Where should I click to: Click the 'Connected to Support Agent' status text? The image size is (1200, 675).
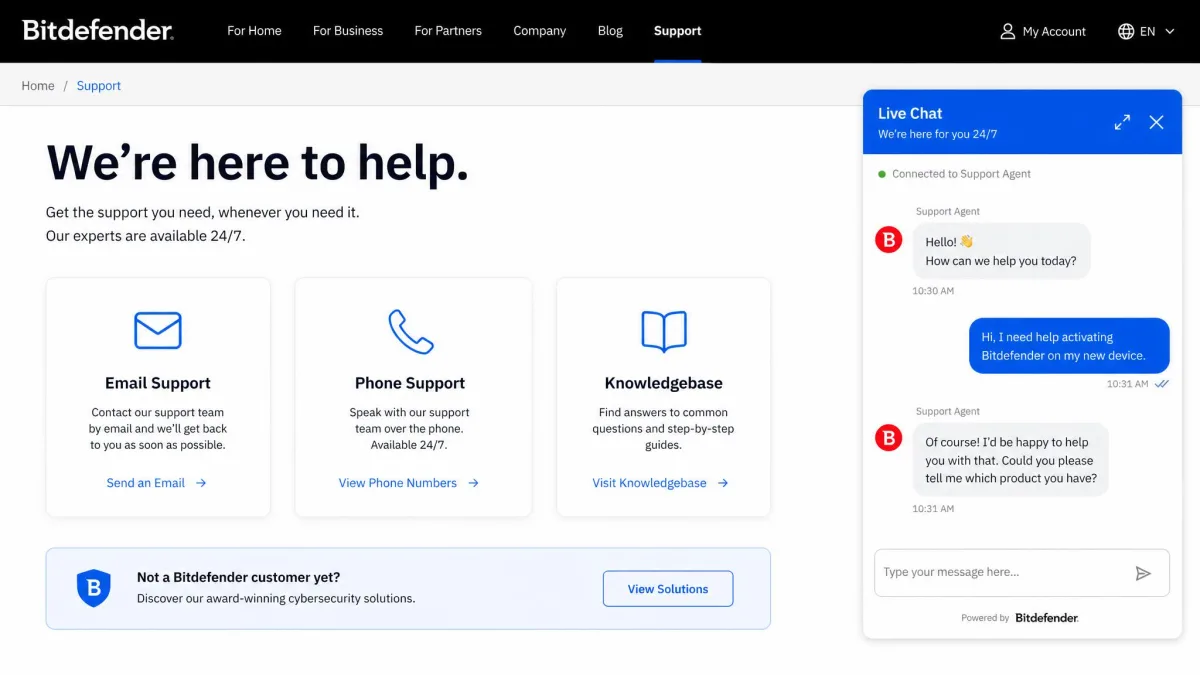click(961, 174)
